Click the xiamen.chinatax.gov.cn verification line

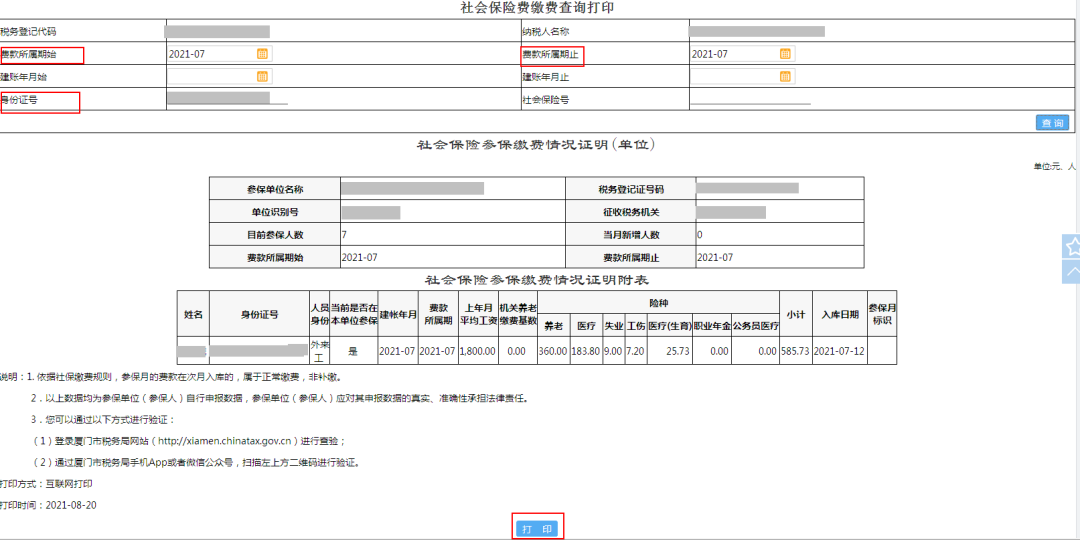coord(189,442)
